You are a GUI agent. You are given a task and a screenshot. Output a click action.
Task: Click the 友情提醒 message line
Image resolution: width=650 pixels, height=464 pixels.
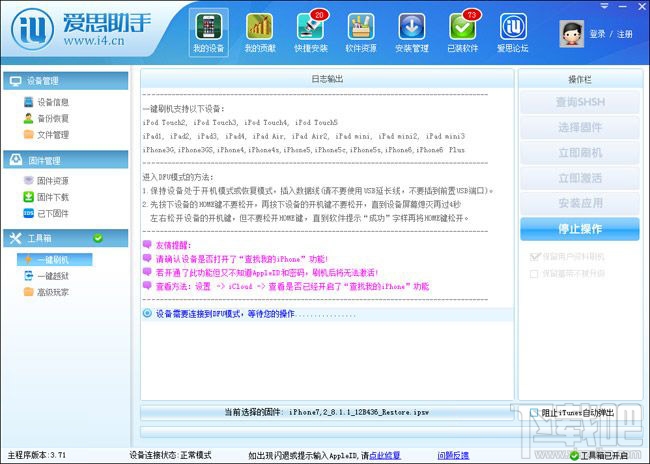tap(167, 245)
